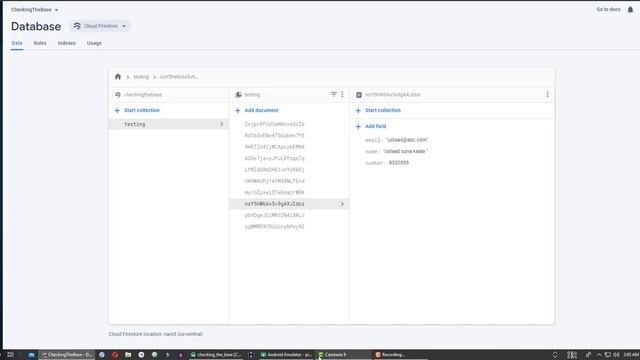640x360 pixels.
Task: Click the home icon in the breadcrumb
Action: click(118, 77)
